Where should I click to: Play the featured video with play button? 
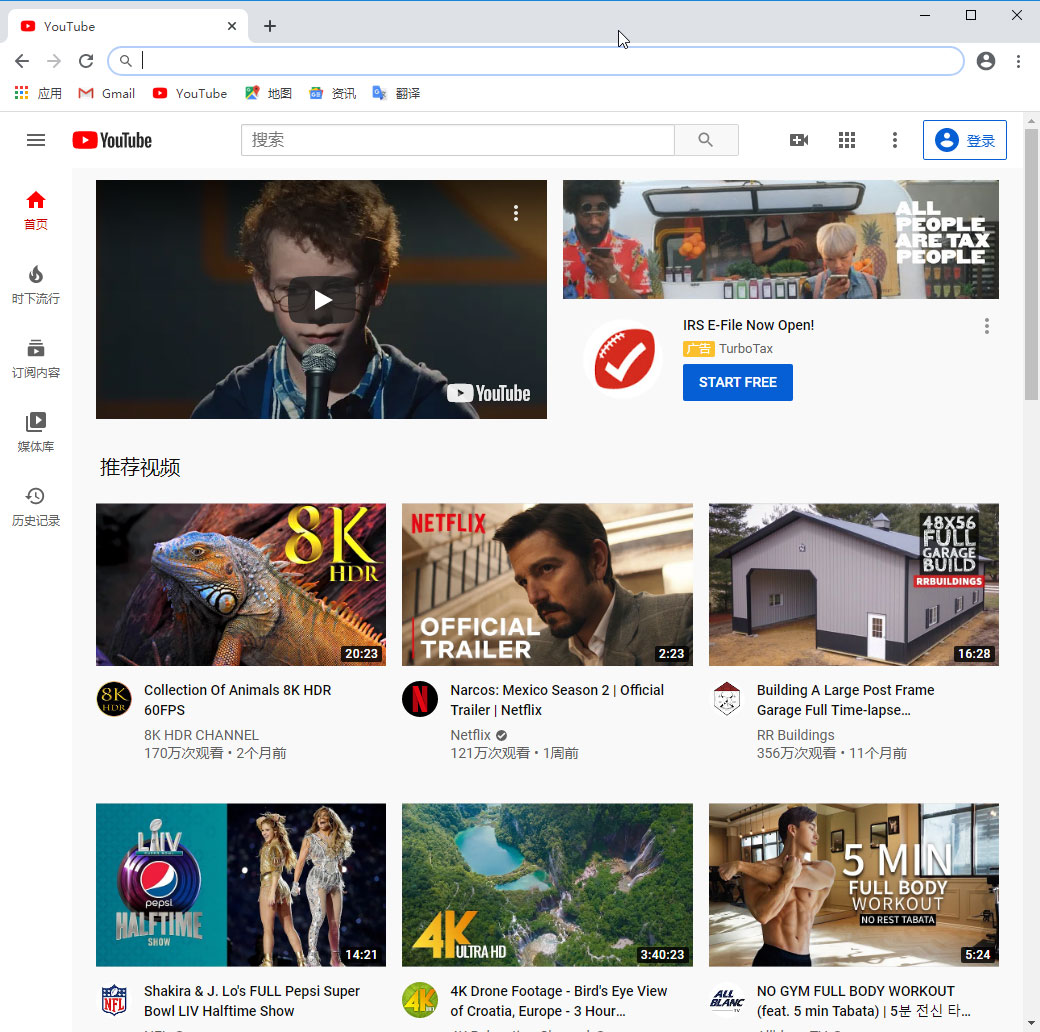pos(321,300)
